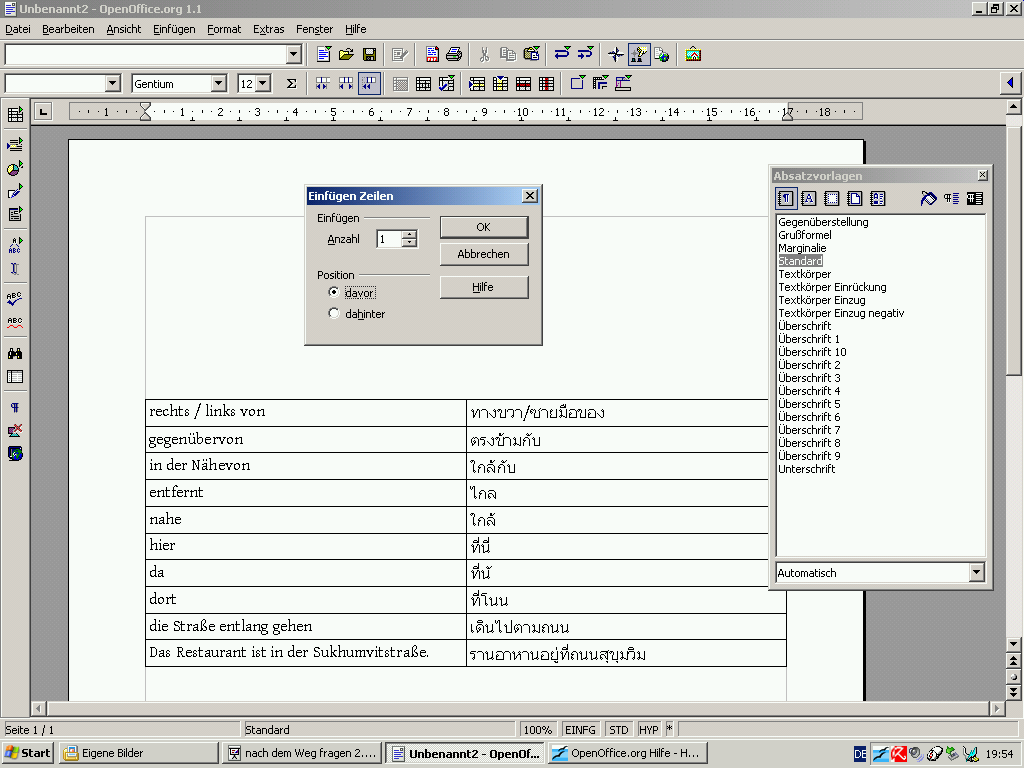Image resolution: width=1024 pixels, height=768 pixels.
Task: Click the Save document icon
Action: tap(369, 54)
